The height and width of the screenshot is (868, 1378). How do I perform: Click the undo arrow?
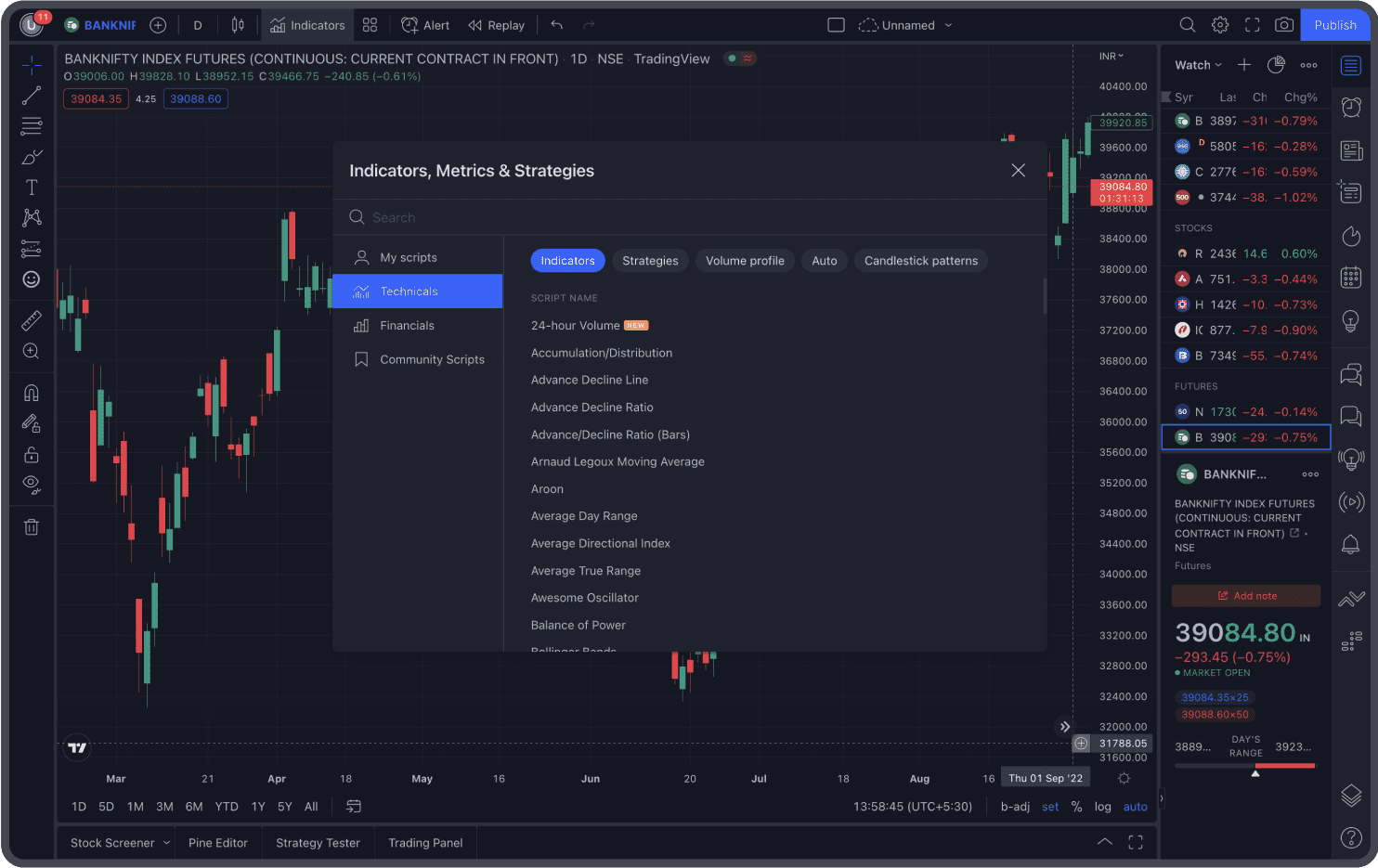pos(556,25)
